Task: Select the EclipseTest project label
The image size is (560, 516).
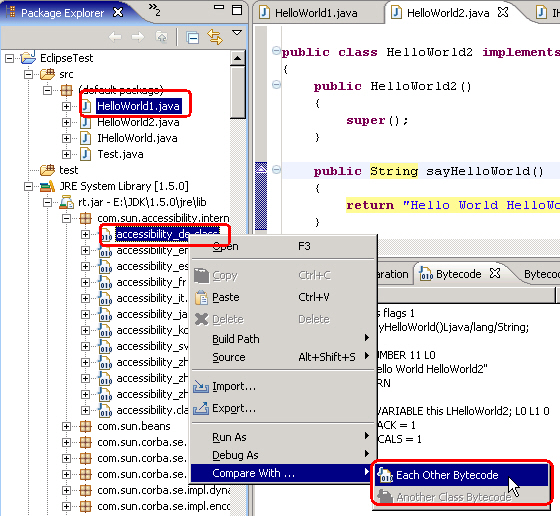Action: [66, 58]
